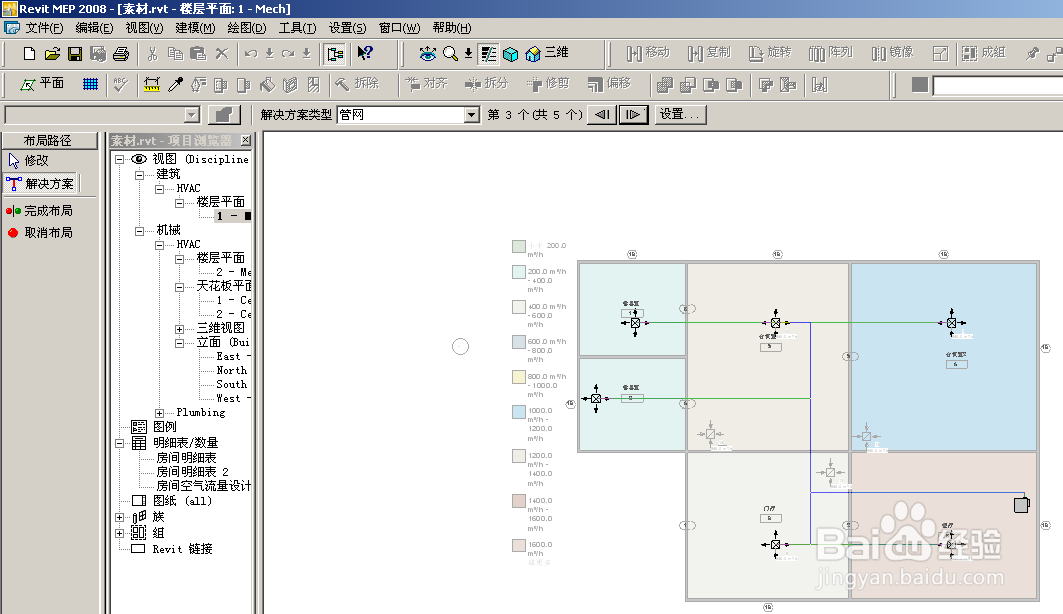Screen dimensions: 1063x614
Task: Open the 帮助(H) menu
Action: 452,28
